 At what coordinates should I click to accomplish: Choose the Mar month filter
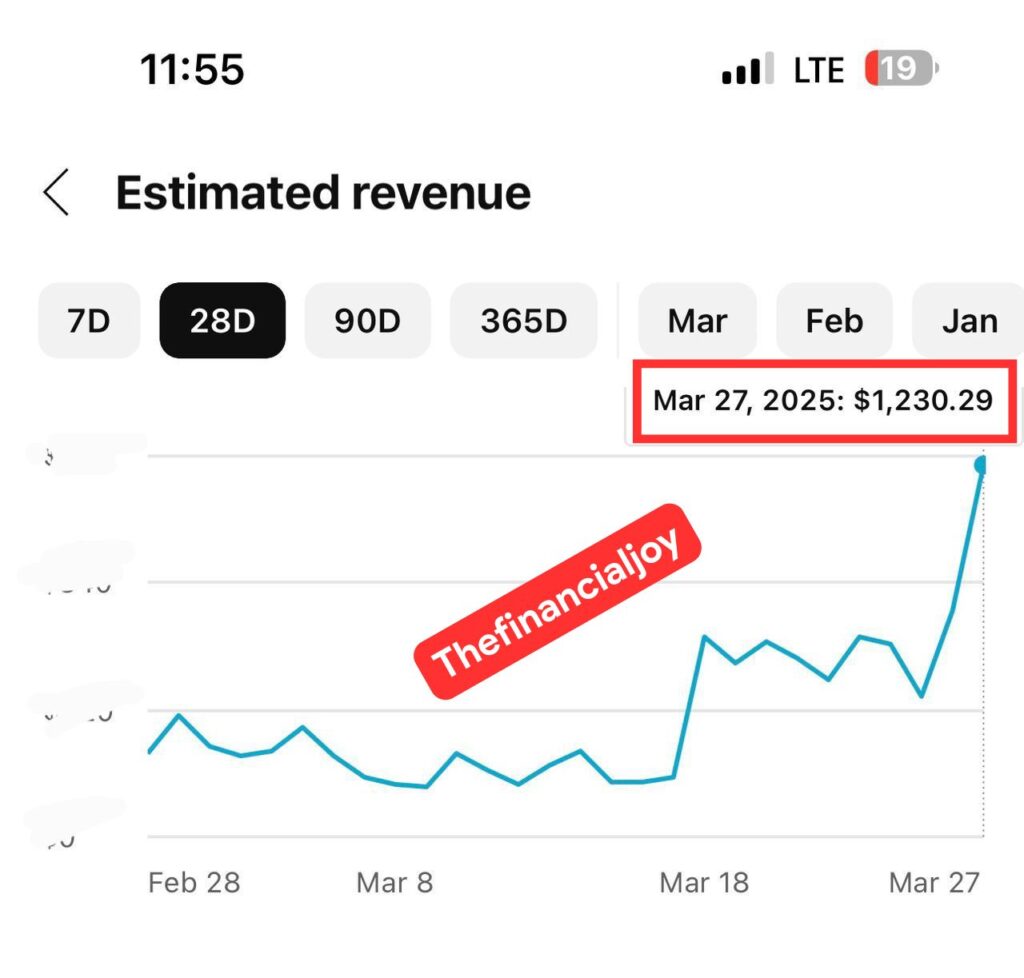point(697,321)
